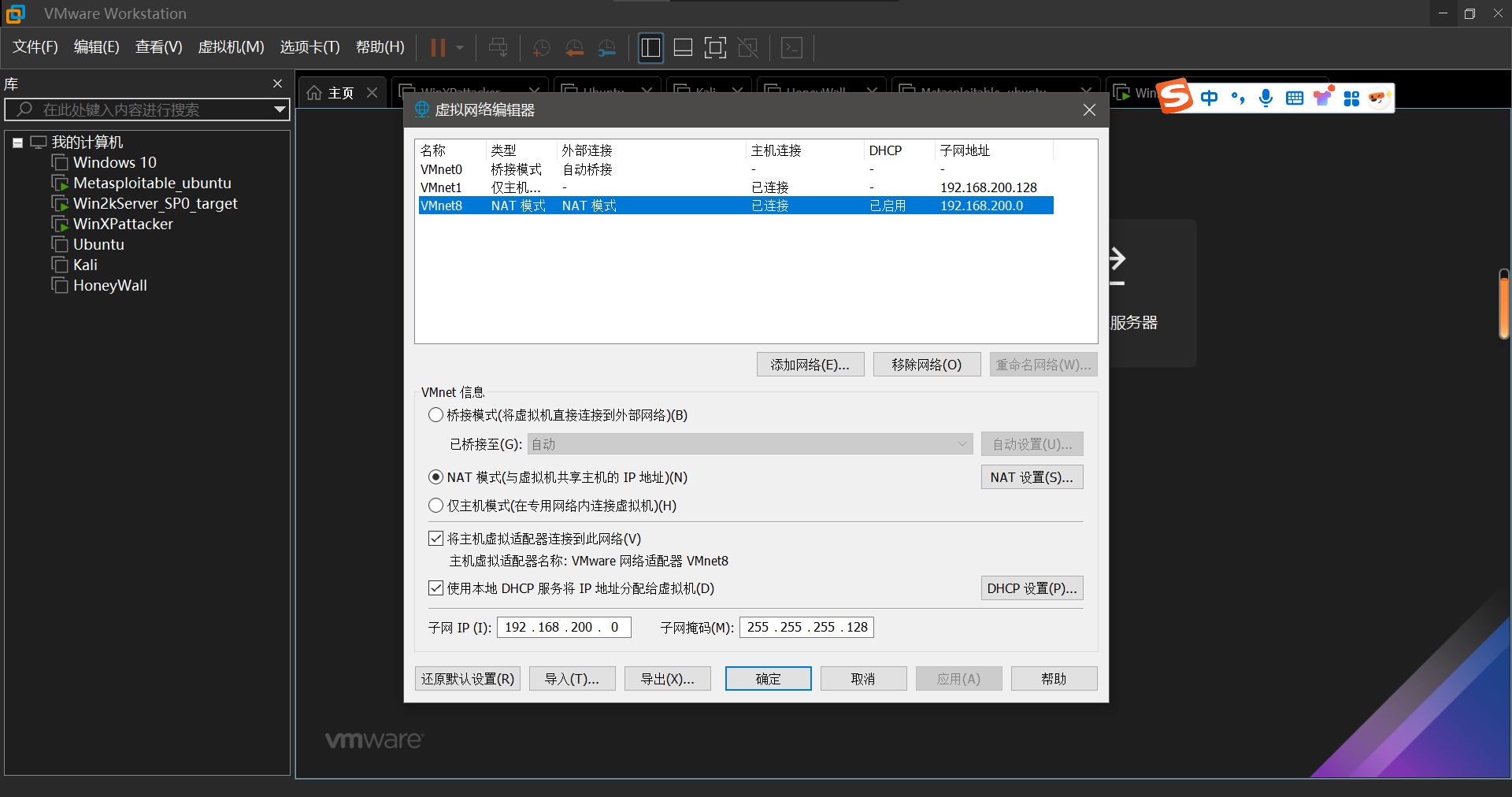The image size is (1512, 797).
Task: Open the 虚拟机(M) menu
Action: click(231, 46)
